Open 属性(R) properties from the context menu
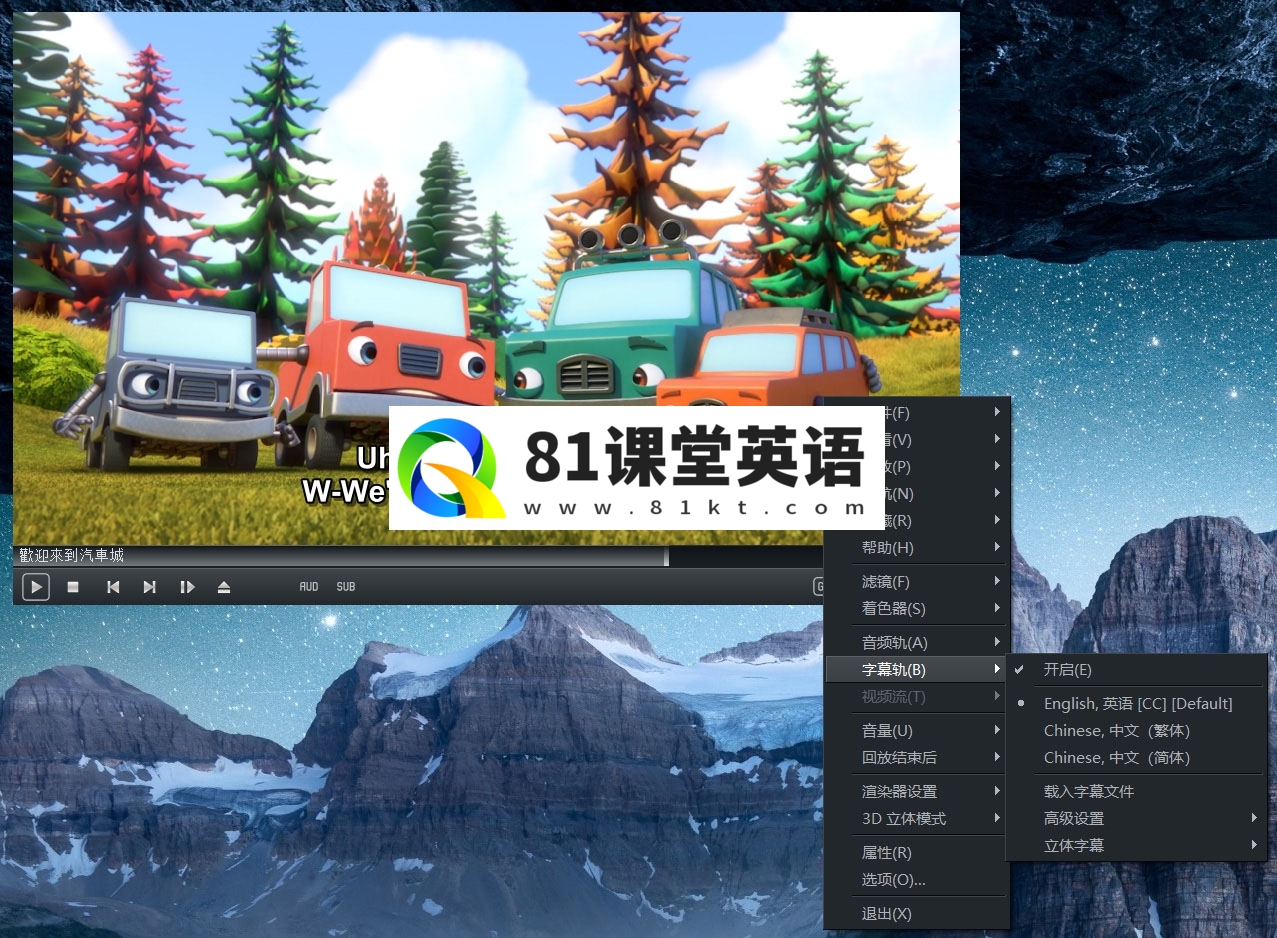The width and height of the screenshot is (1277, 938). coord(917,853)
